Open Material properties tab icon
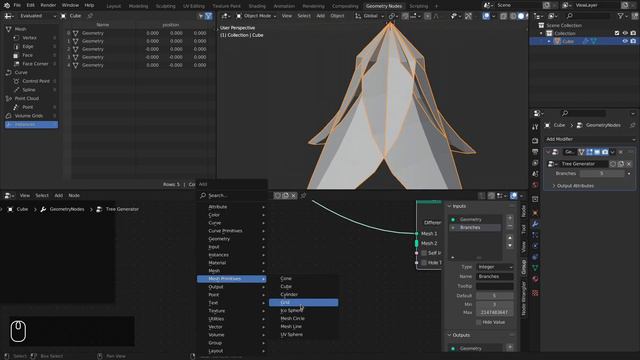Image resolution: width=640 pixels, height=360 pixels. point(535,279)
